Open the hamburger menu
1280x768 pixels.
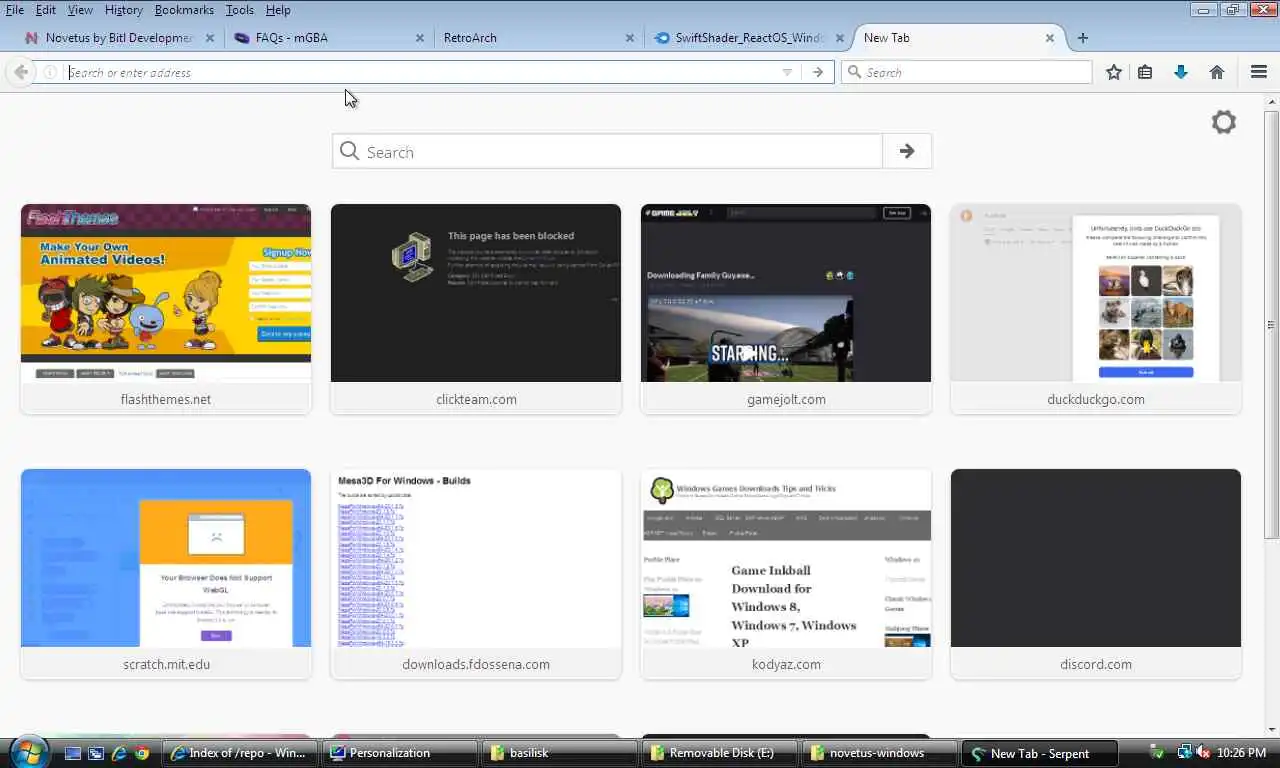(1259, 72)
